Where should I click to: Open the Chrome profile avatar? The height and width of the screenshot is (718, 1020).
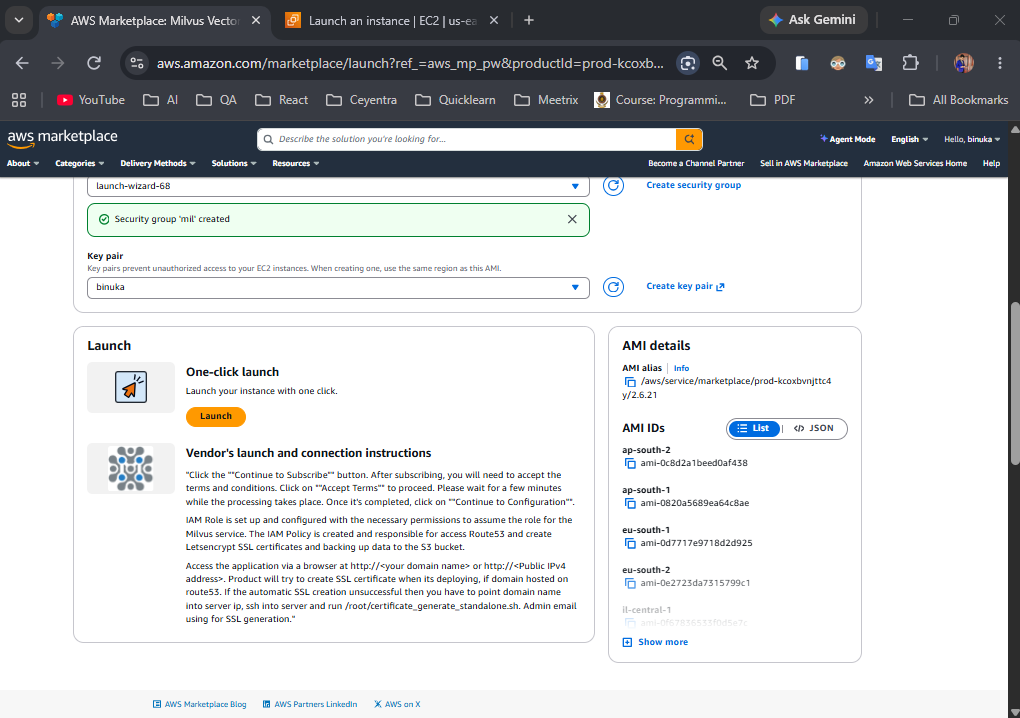tap(963, 63)
